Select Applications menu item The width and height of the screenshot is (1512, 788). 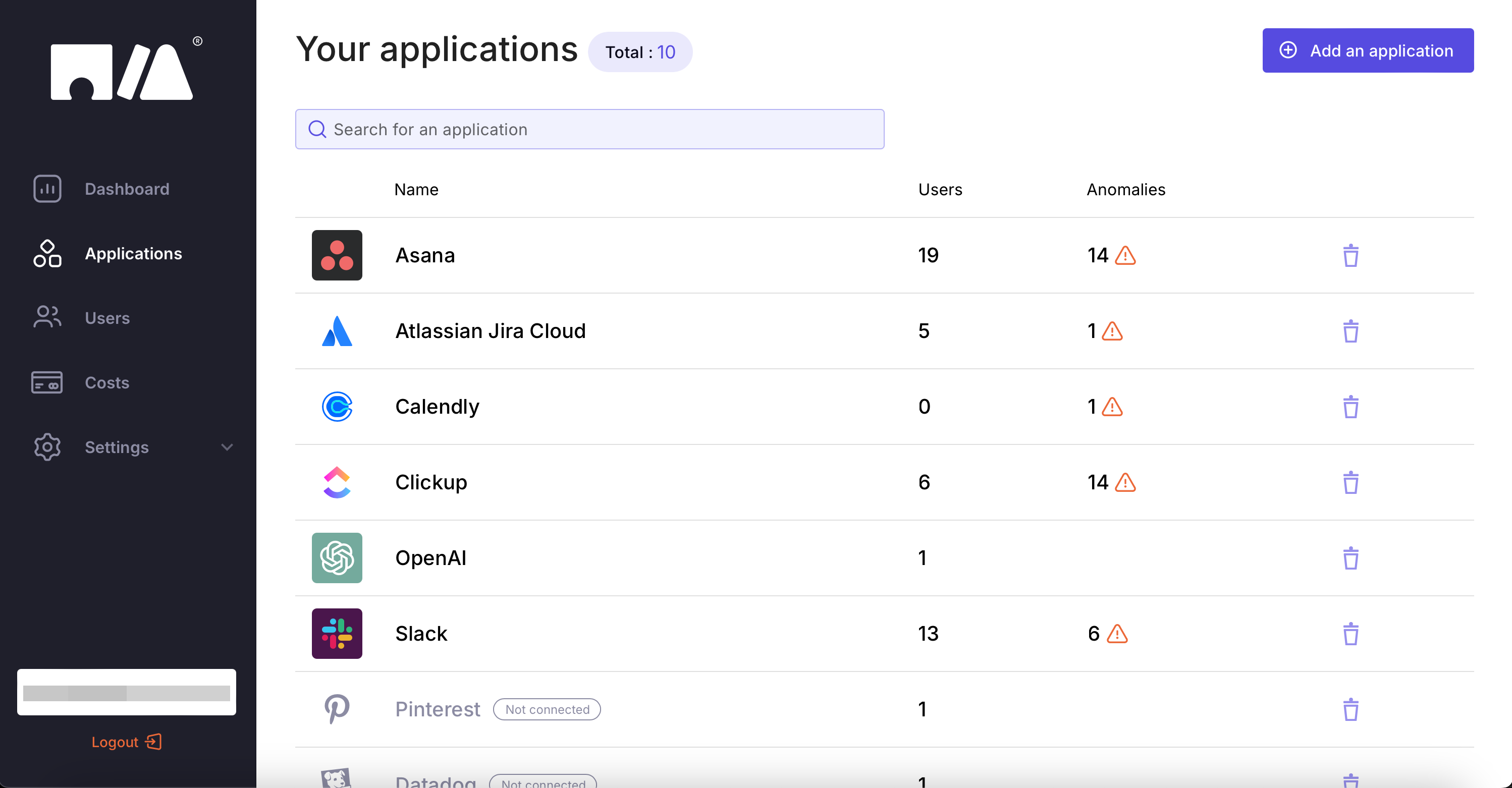[133, 253]
